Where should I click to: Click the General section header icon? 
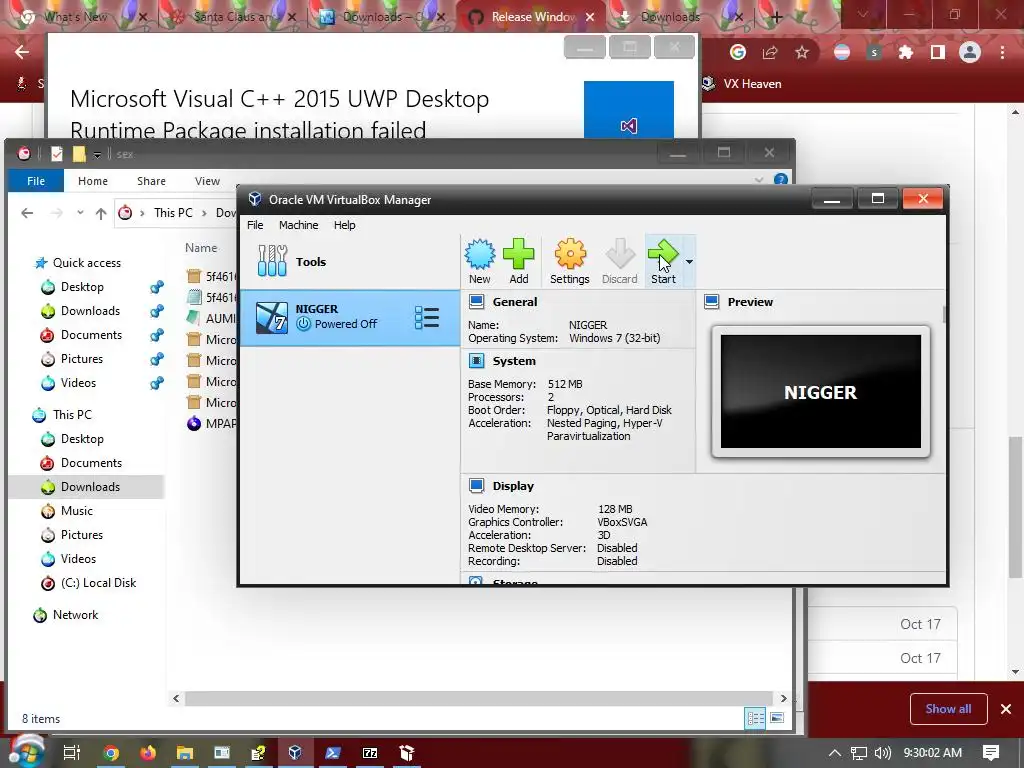[477, 302]
